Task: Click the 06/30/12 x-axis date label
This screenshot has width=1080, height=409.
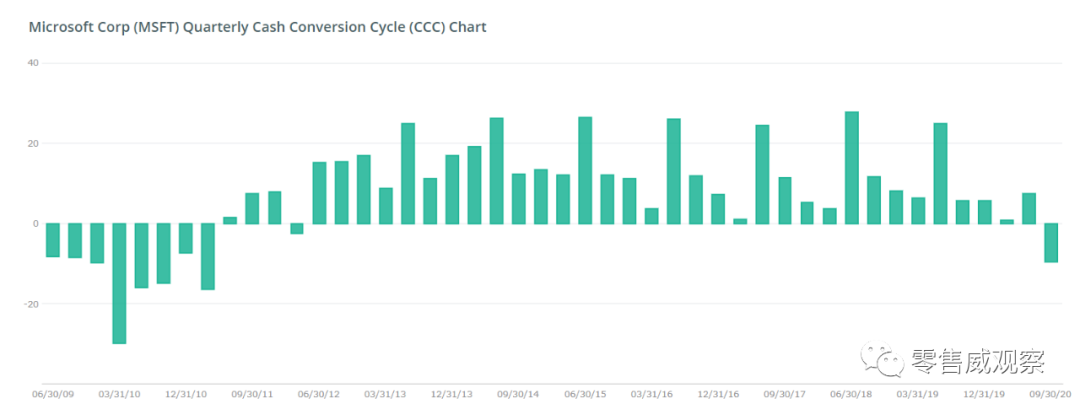Action: (x=318, y=394)
